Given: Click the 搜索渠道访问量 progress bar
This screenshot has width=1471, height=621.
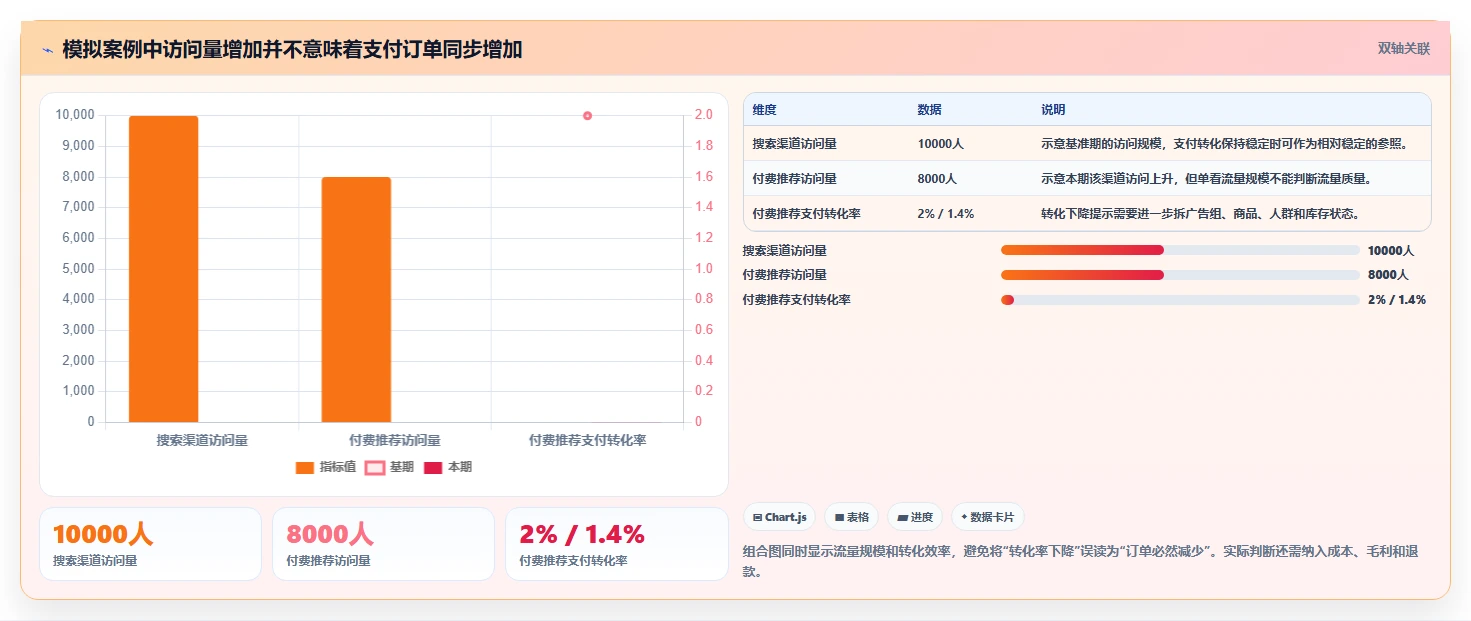Looking at the screenshot, I should tap(1180, 250).
